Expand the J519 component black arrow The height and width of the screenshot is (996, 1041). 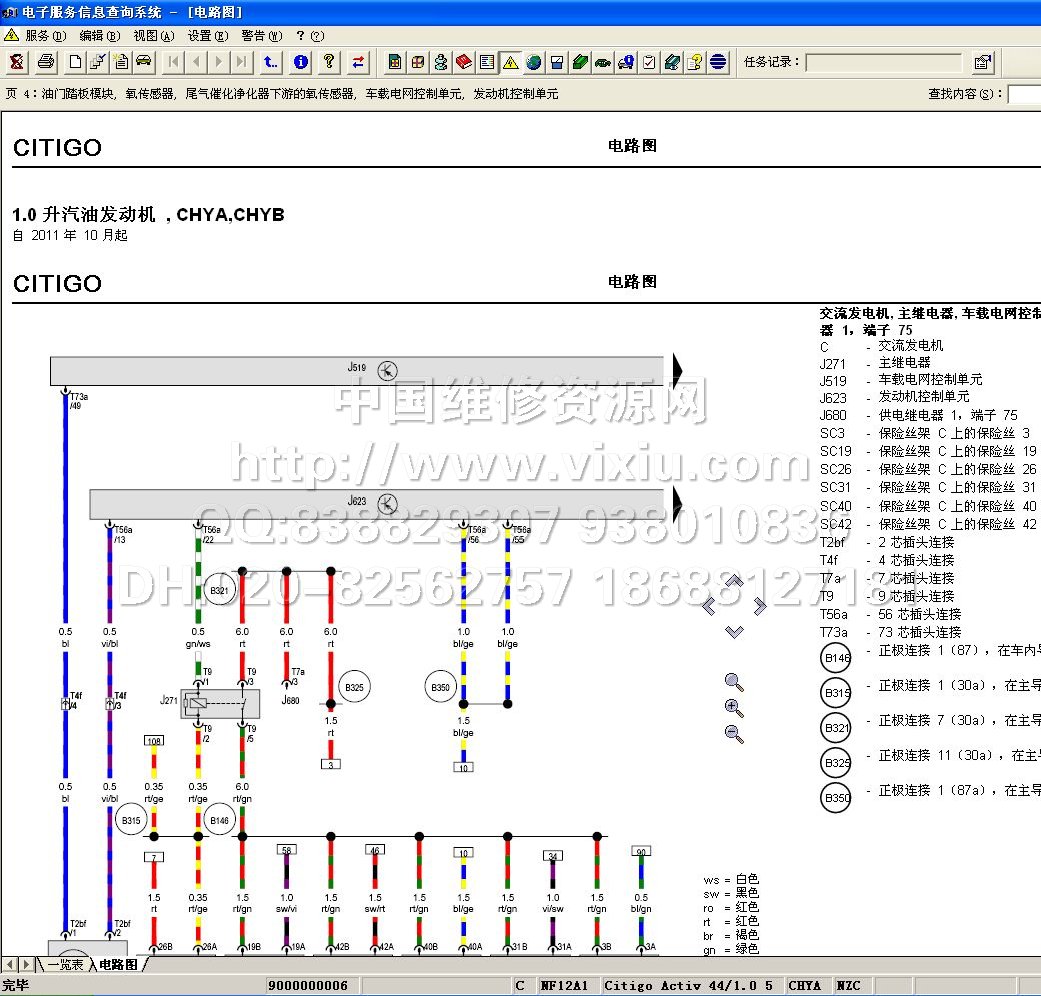click(677, 371)
